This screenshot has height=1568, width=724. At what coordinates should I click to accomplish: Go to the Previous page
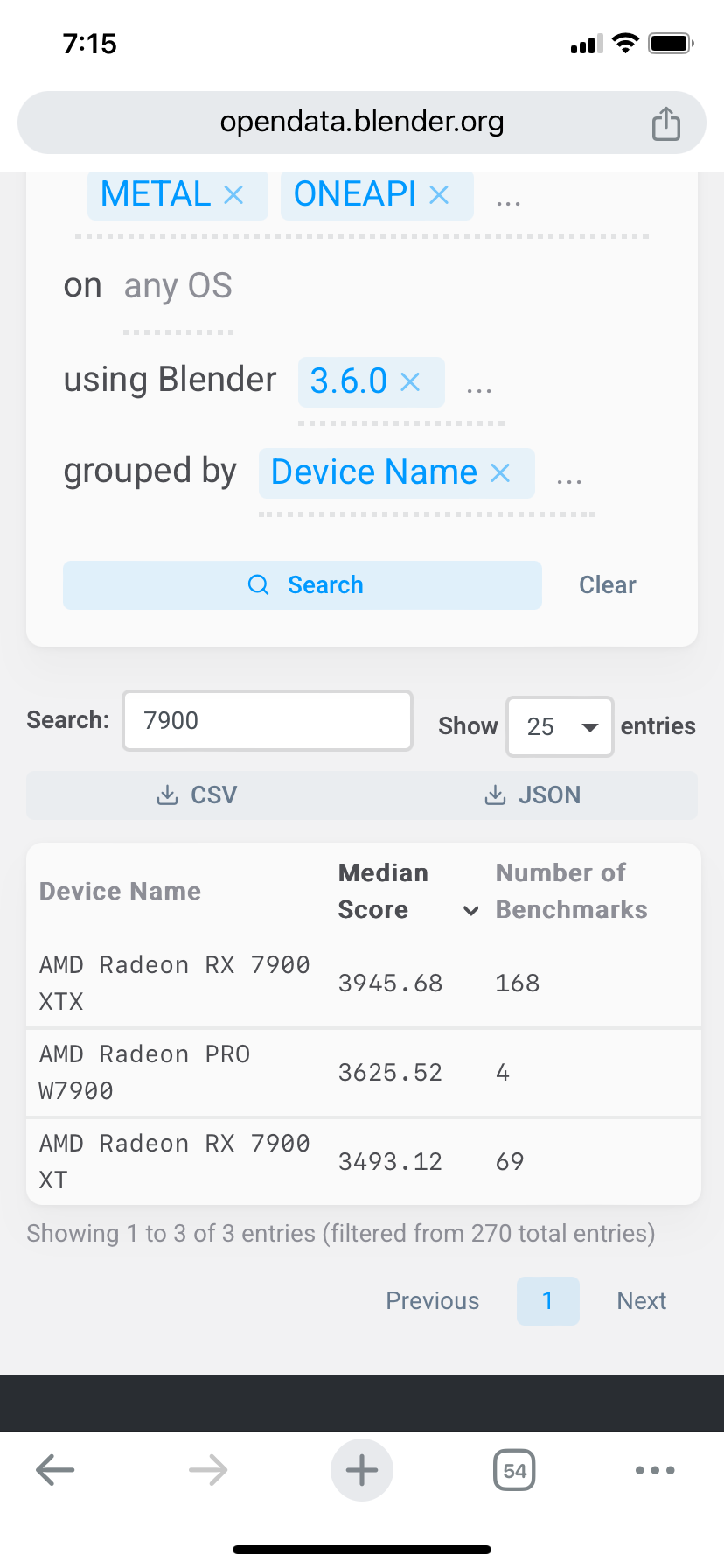coord(433,1301)
